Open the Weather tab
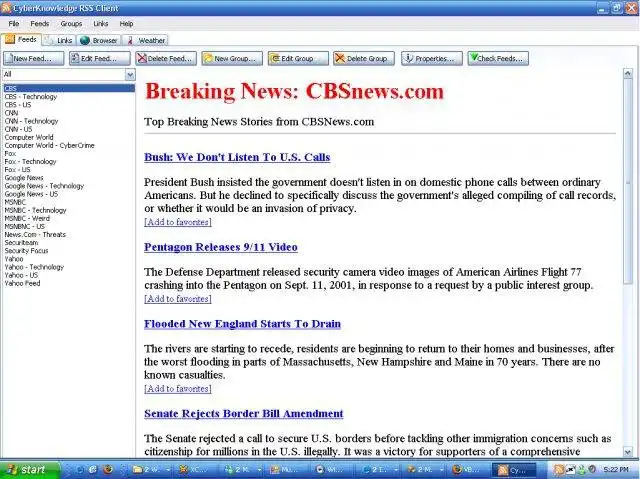Viewport: 640px width, 479px height. click(146, 40)
